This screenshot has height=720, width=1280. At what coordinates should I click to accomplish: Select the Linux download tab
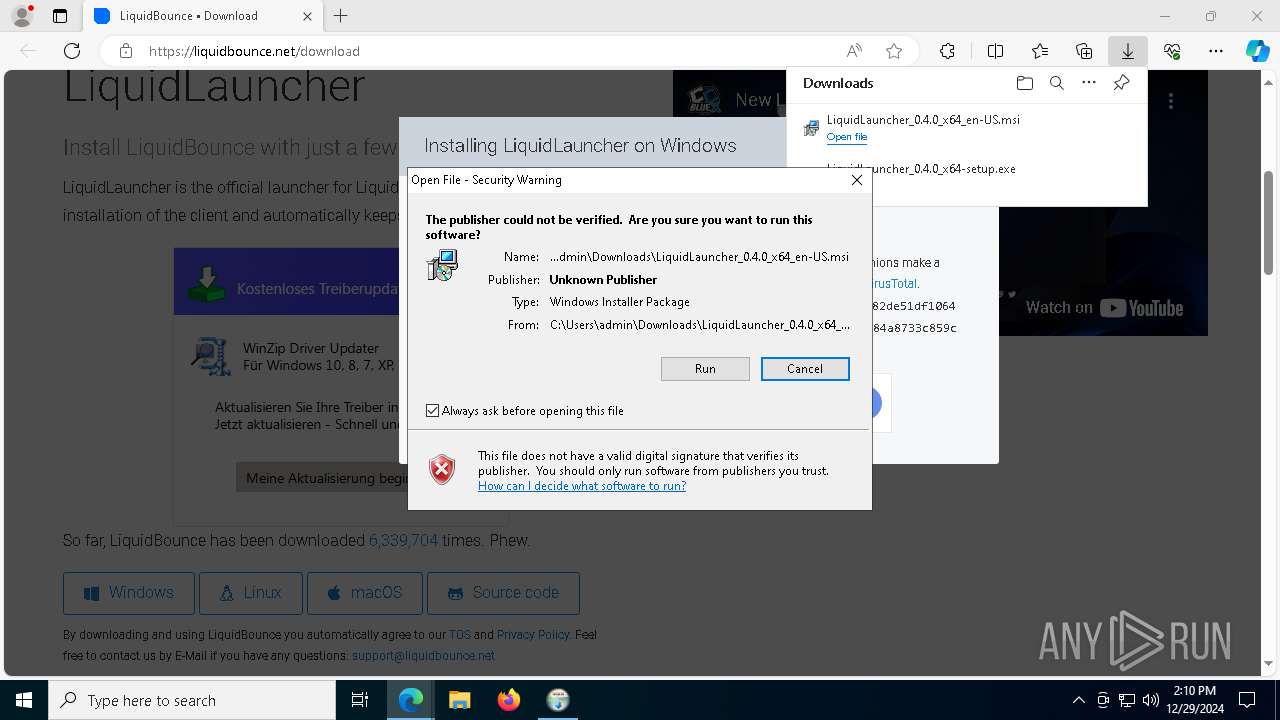[x=251, y=593]
